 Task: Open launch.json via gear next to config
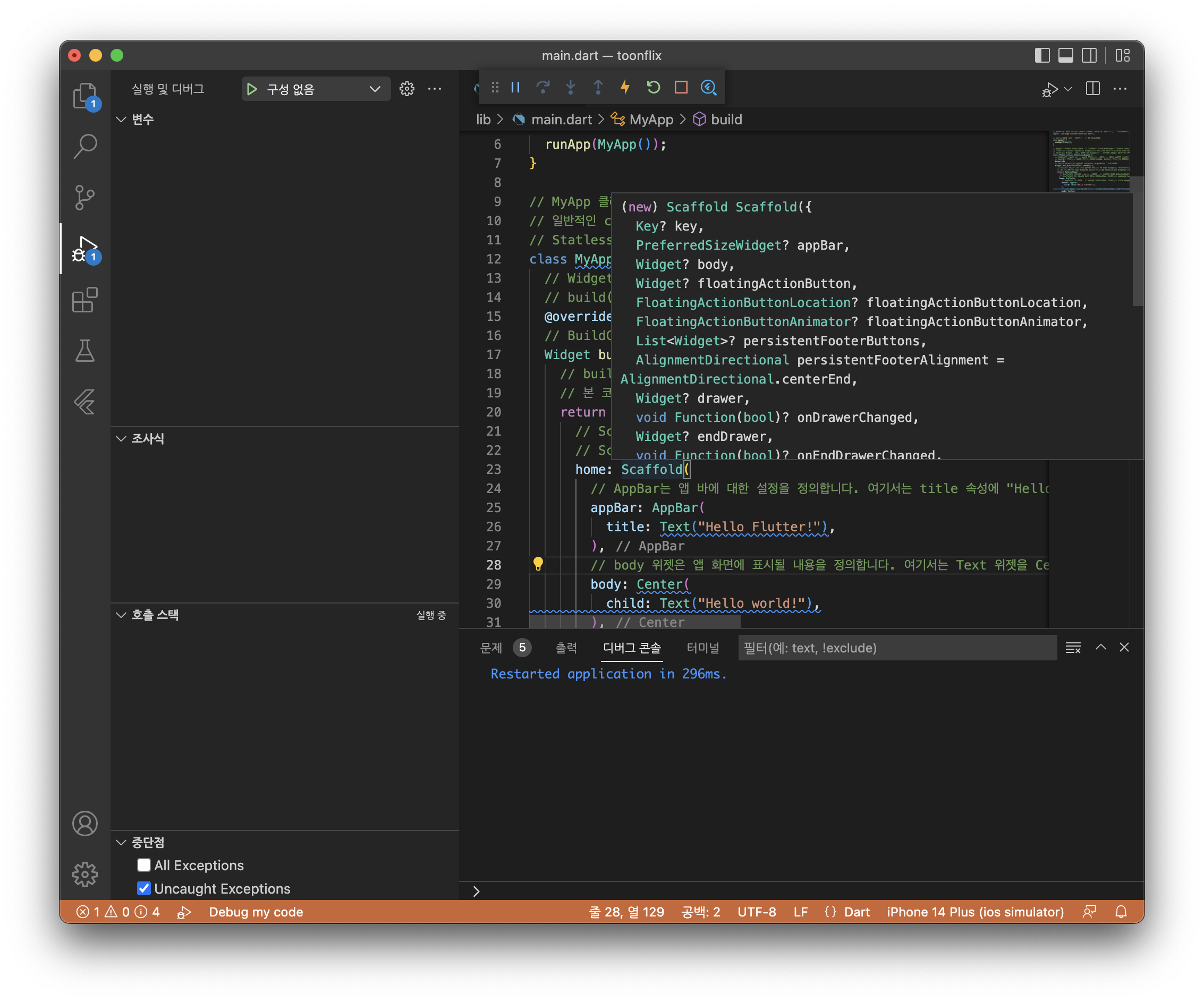[406, 89]
